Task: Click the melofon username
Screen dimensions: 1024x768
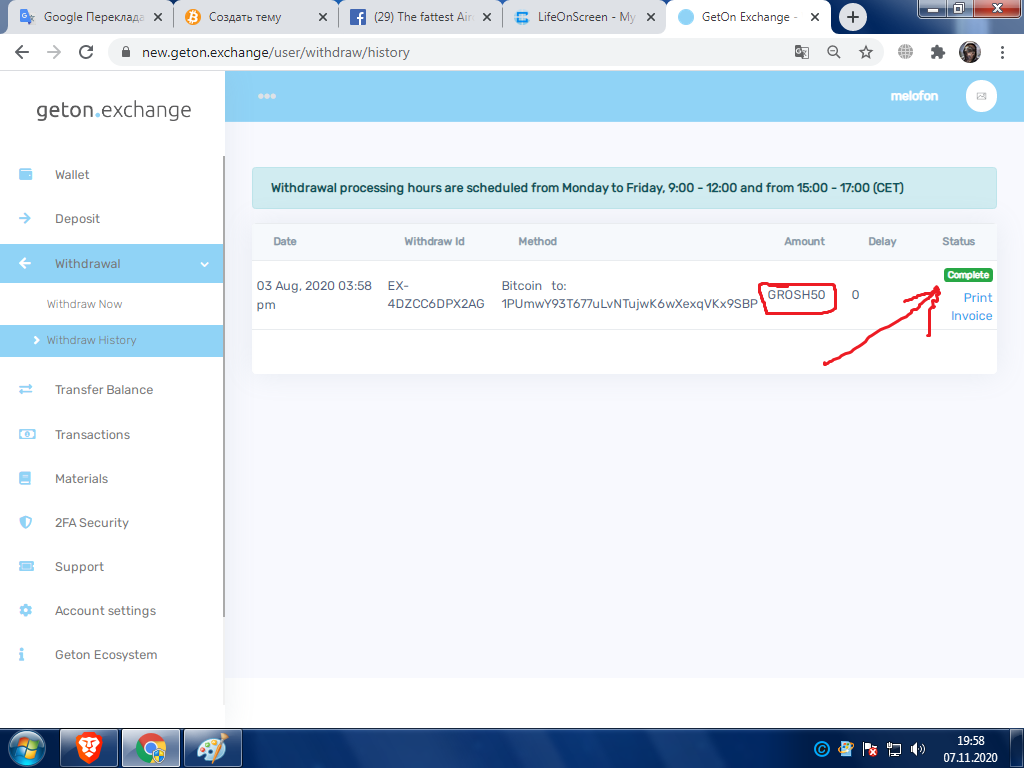Action: pyautogui.click(x=914, y=96)
